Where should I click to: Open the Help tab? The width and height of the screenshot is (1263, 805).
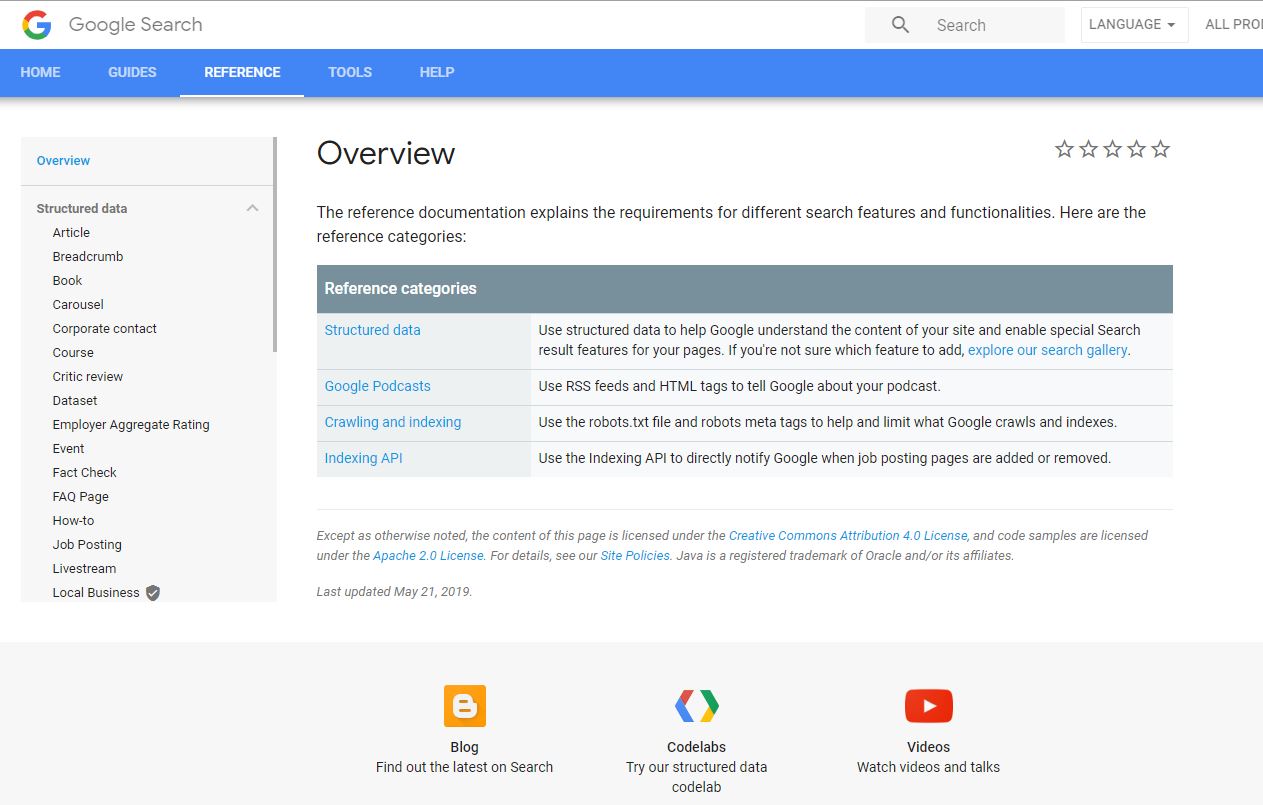(x=437, y=72)
